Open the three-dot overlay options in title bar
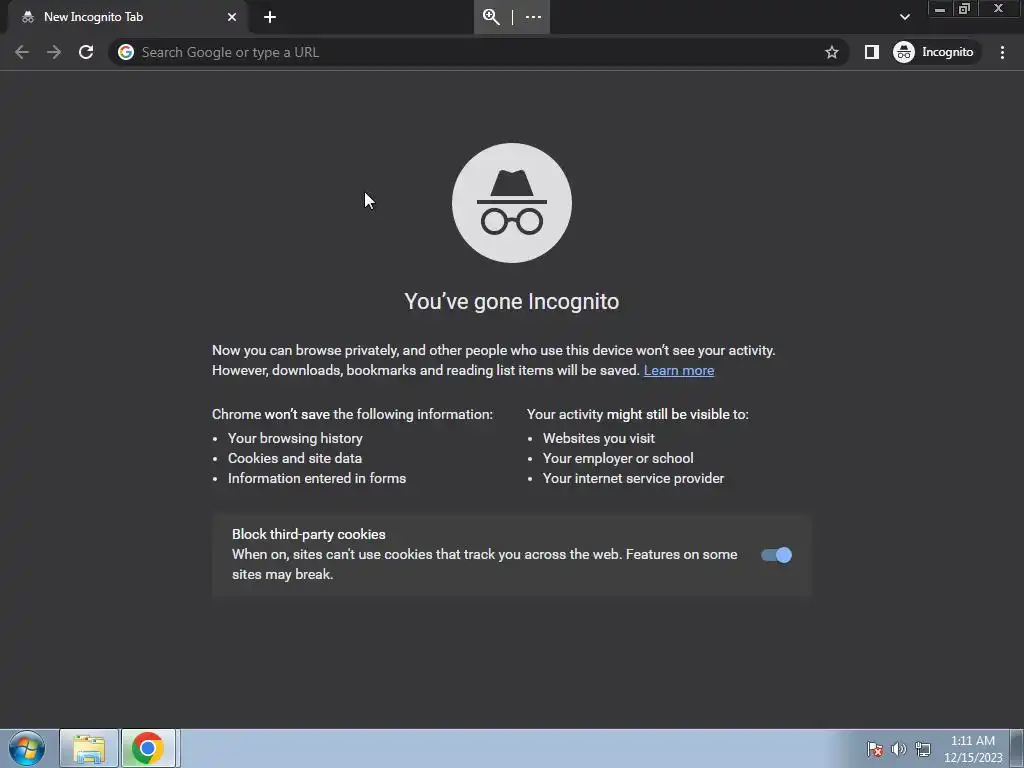The height and width of the screenshot is (768, 1024). pyautogui.click(x=533, y=17)
